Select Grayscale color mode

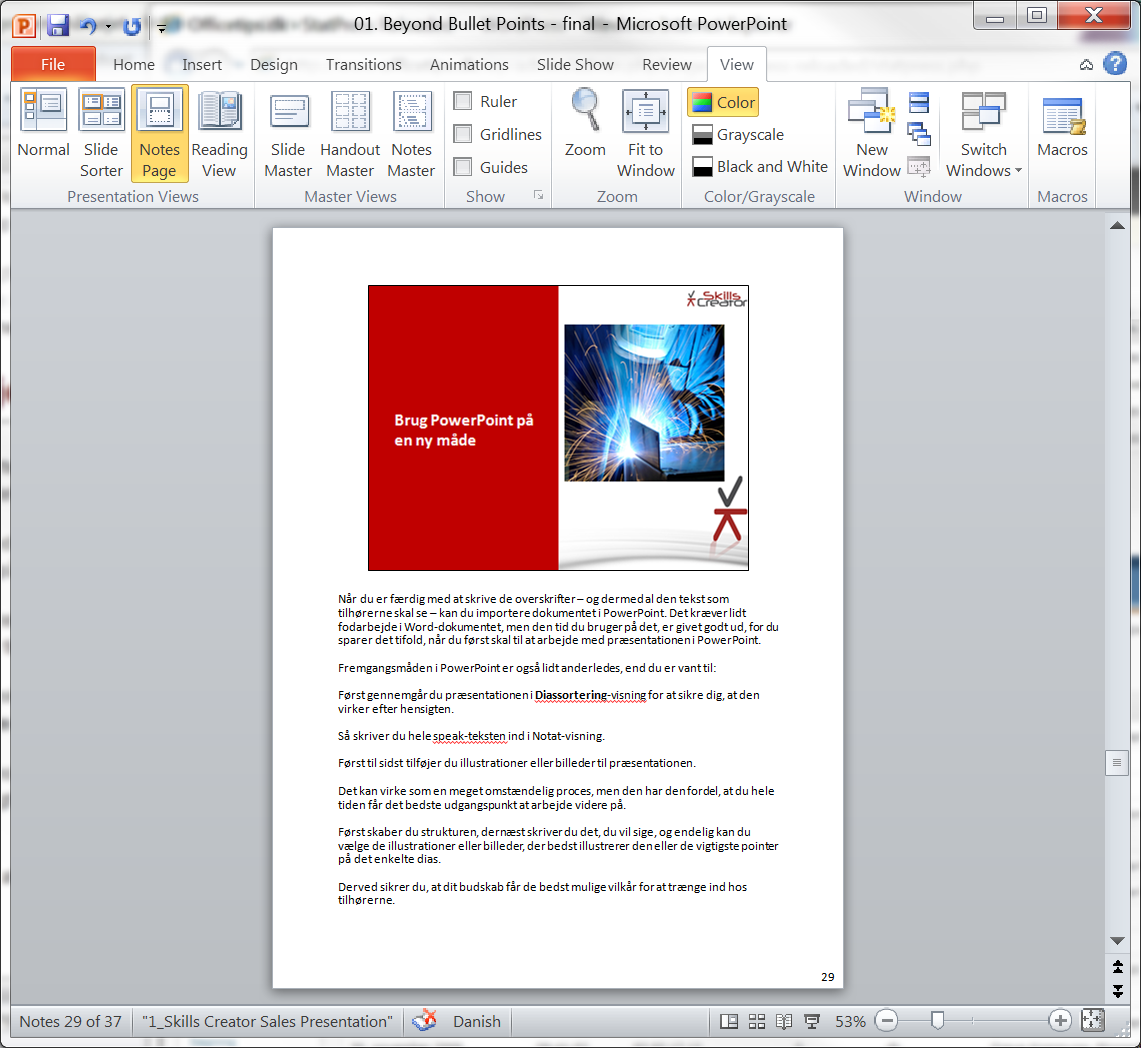(738, 134)
